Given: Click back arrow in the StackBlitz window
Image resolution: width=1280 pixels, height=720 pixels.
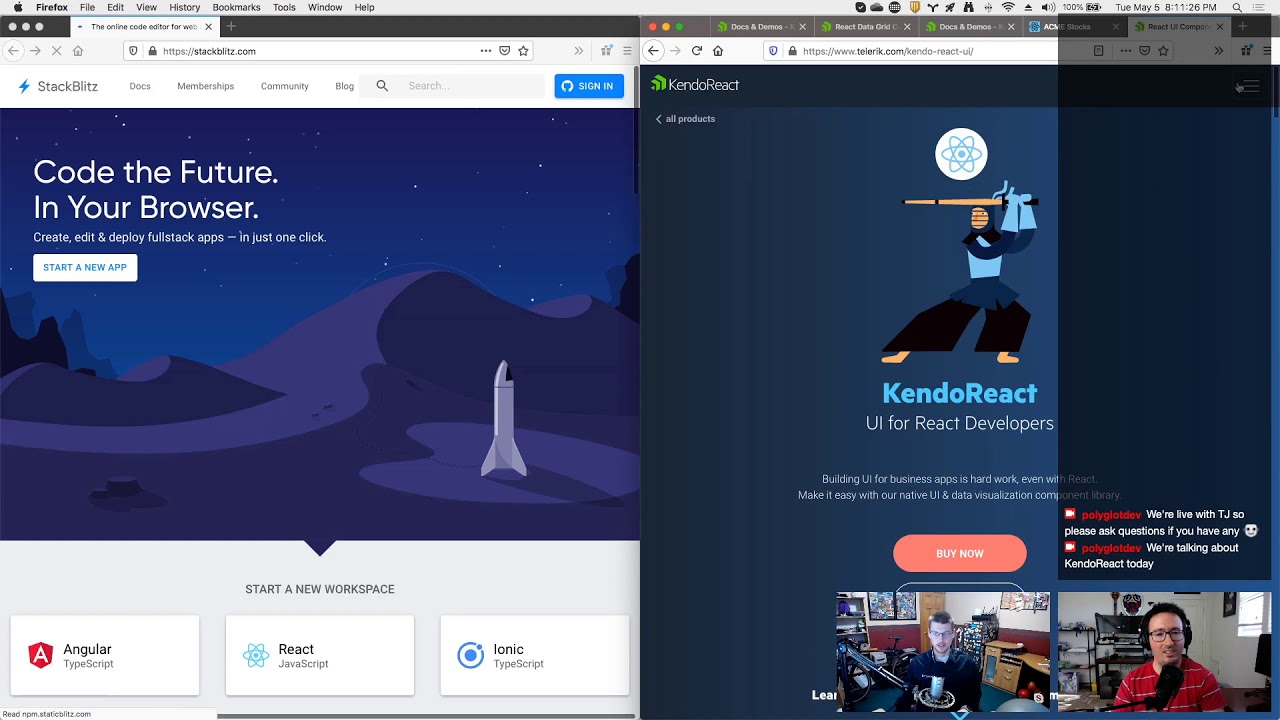Looking at the screenshot, I should tap(13, 51).
